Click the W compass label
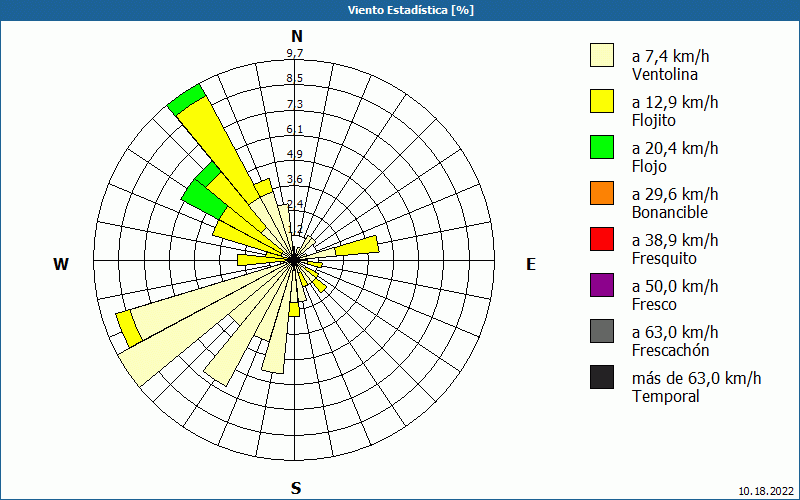The height and width of the screenshot is (500, 800). tap(61, 264)
